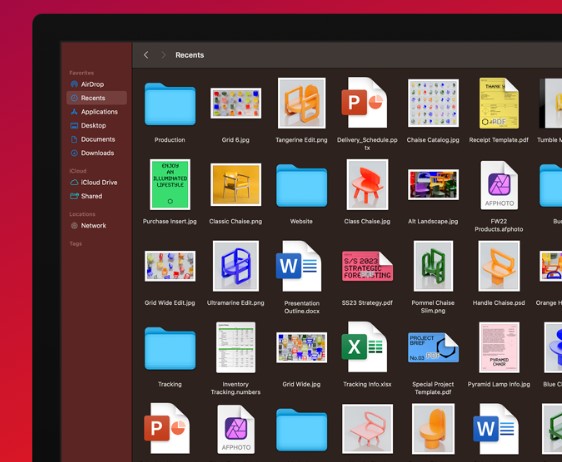Click the Recents window title text
Image resolution: width=562 pixels, height=462 pixels.
190,55
